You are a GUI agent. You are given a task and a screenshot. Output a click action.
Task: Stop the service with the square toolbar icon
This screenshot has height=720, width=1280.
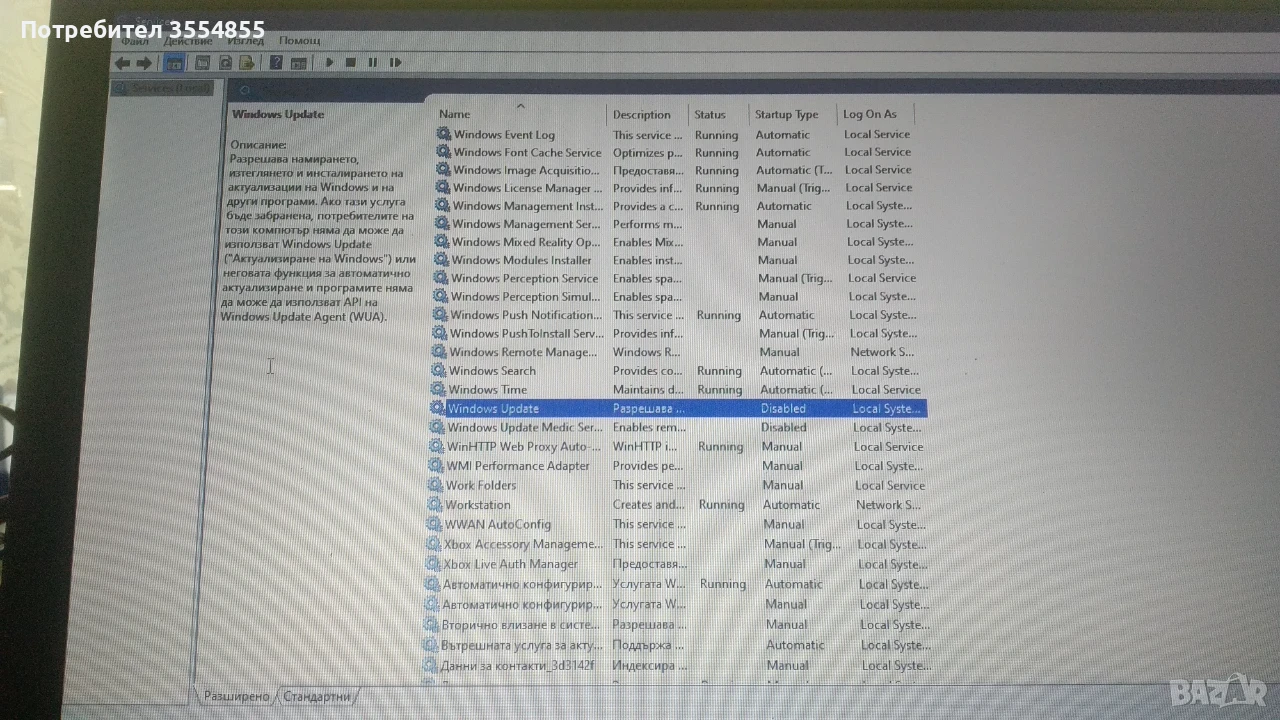(x=351, y=63)
